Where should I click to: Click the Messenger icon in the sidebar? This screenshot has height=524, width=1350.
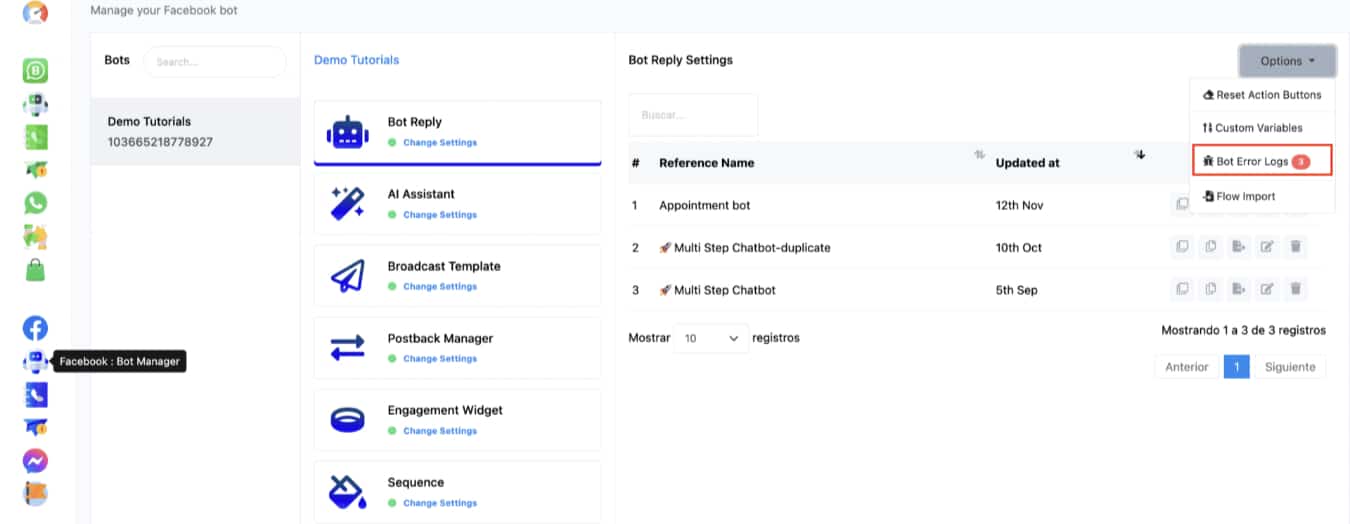(x=35, y=461)
